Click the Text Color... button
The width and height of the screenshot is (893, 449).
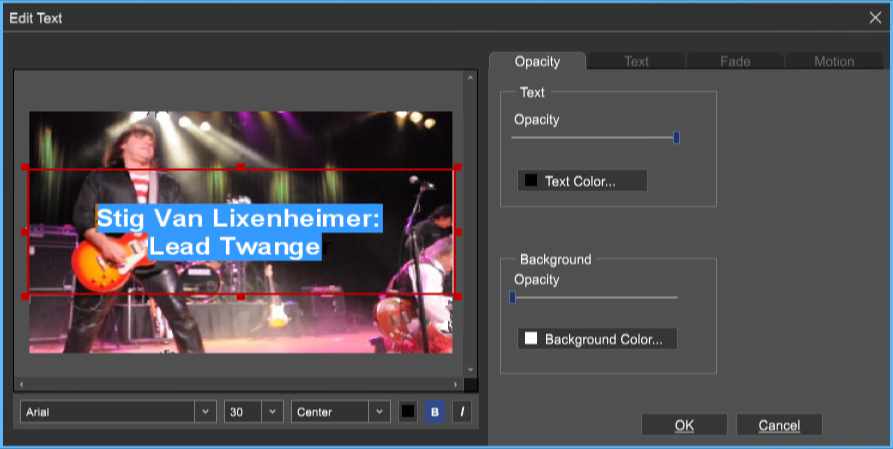(x=582, y=181)
